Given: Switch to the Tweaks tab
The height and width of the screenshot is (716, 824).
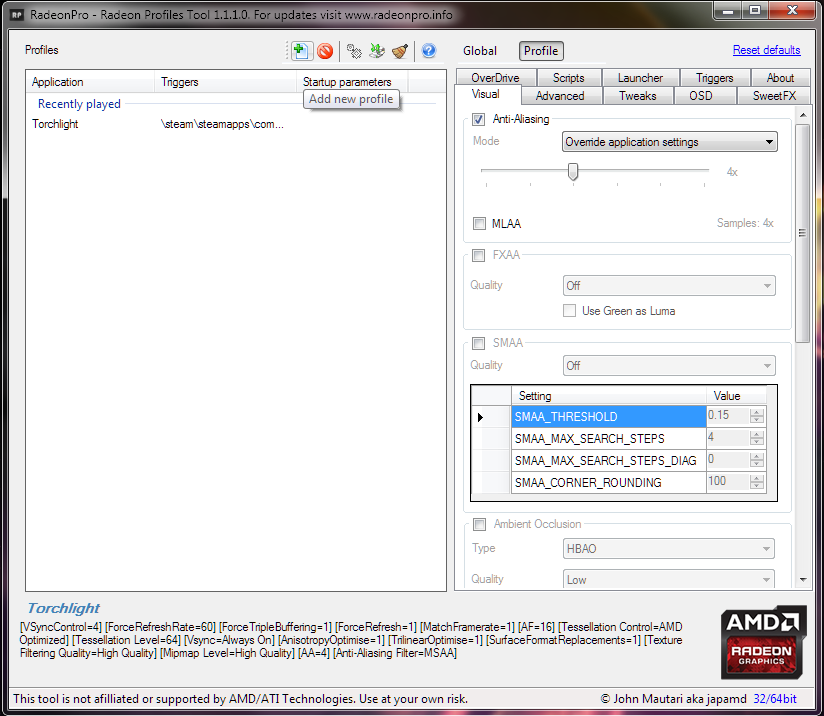Looking at the screenshot, I should [637, 96].
